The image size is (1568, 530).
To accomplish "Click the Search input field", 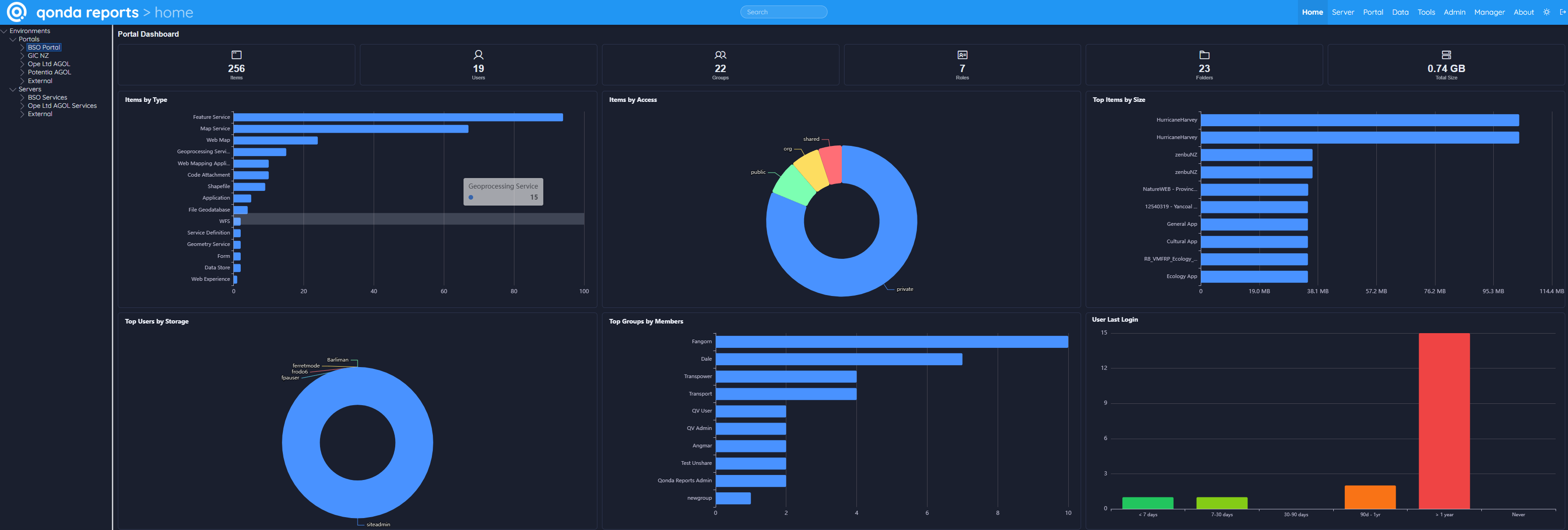I will point(784,12).
